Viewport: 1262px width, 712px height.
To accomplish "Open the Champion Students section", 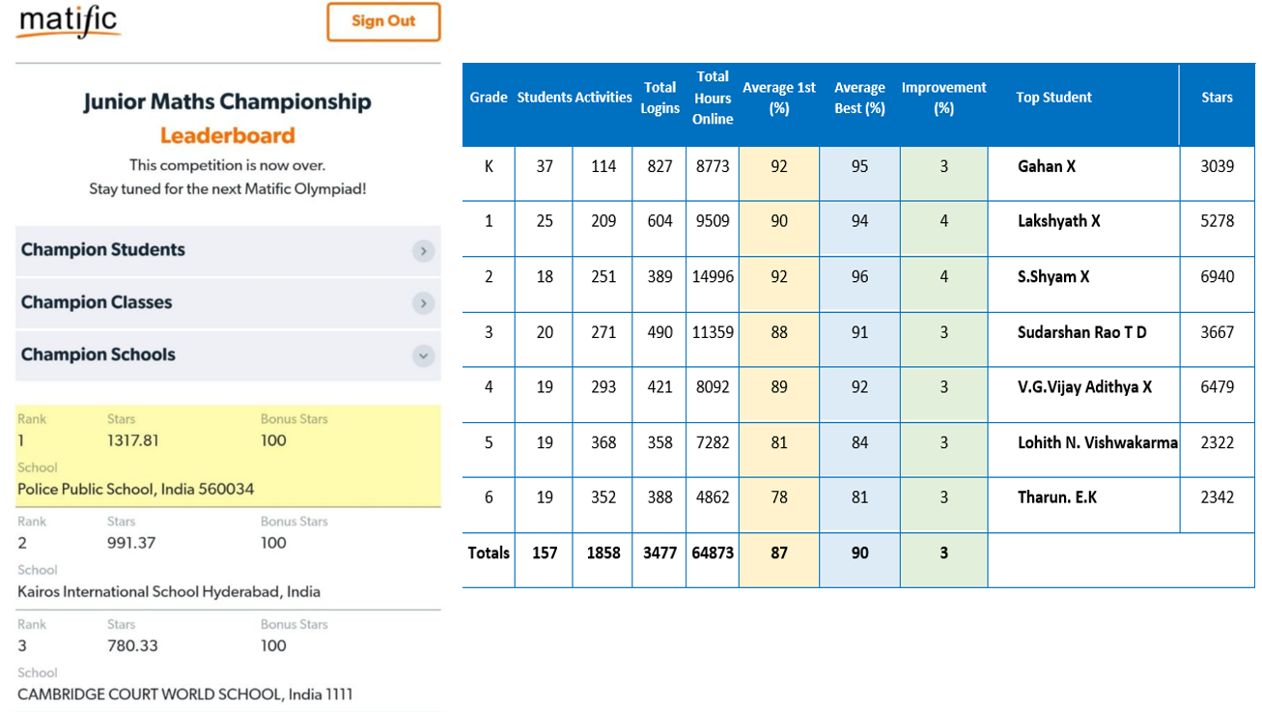I will 103,250.
